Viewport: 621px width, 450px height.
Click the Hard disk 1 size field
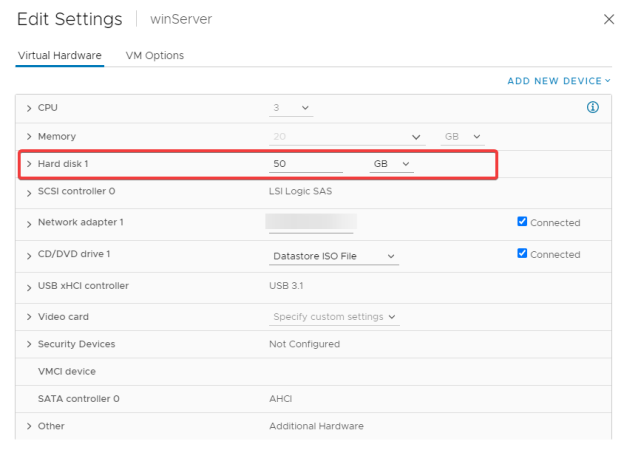click(306, 164)
